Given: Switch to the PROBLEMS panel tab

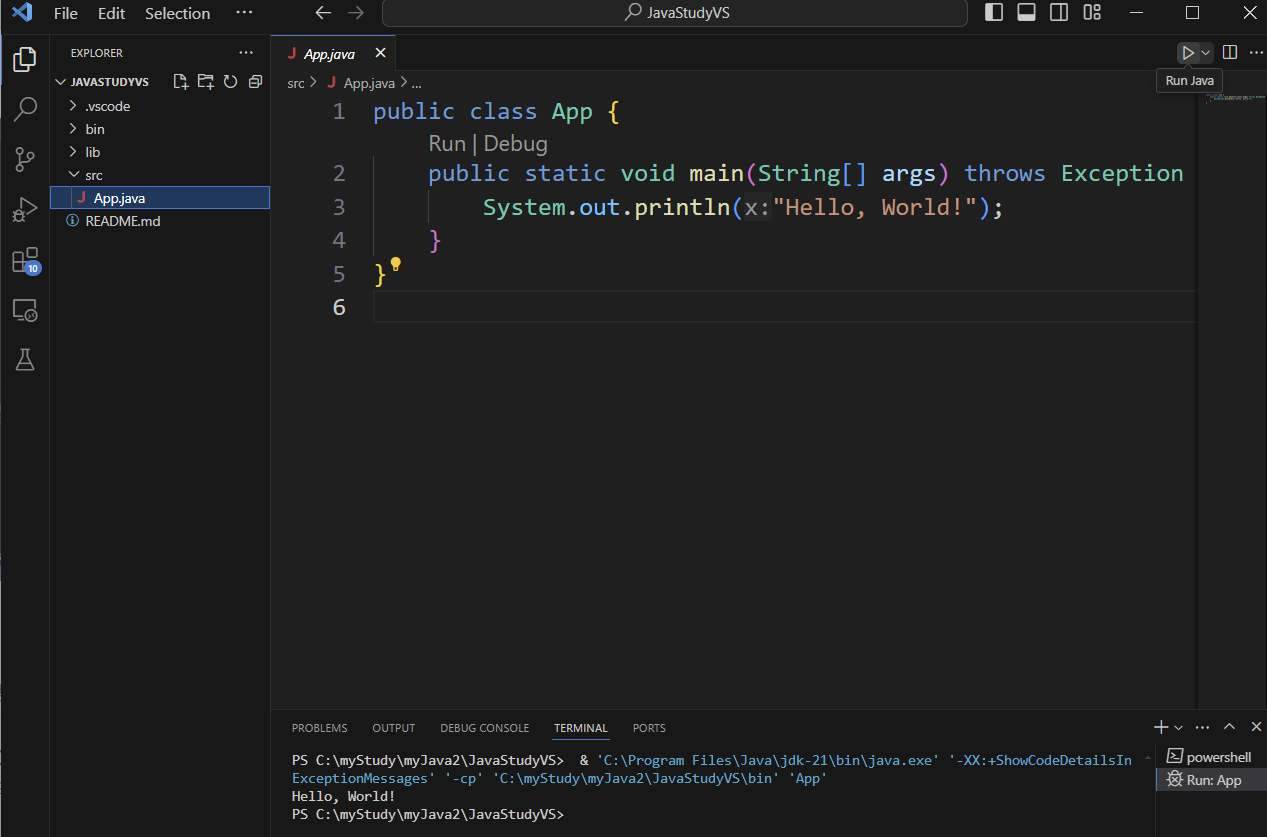Looking at the screenshot, I should (x=320, y=728).
